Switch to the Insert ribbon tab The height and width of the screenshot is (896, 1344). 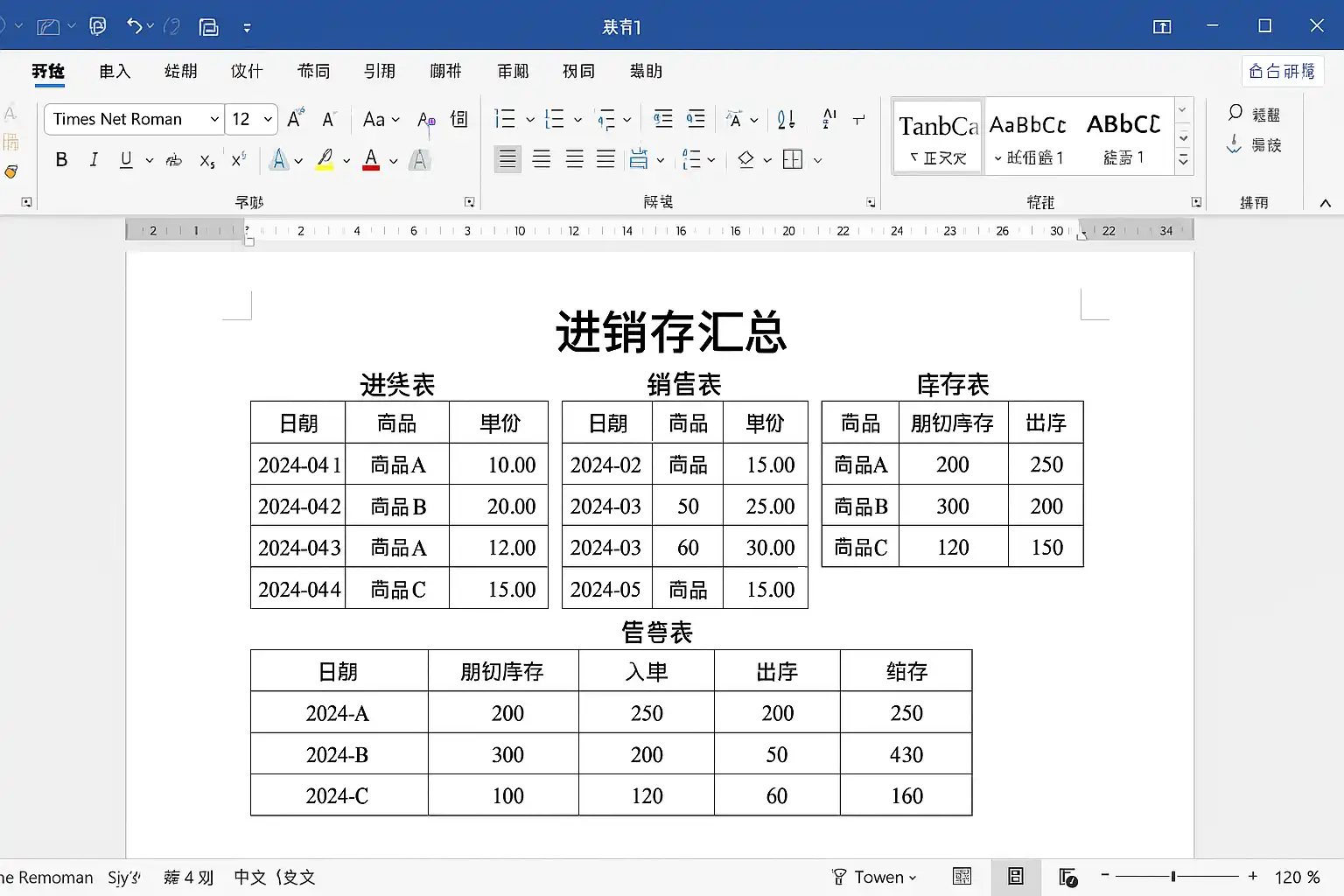[x=115, y=71]
